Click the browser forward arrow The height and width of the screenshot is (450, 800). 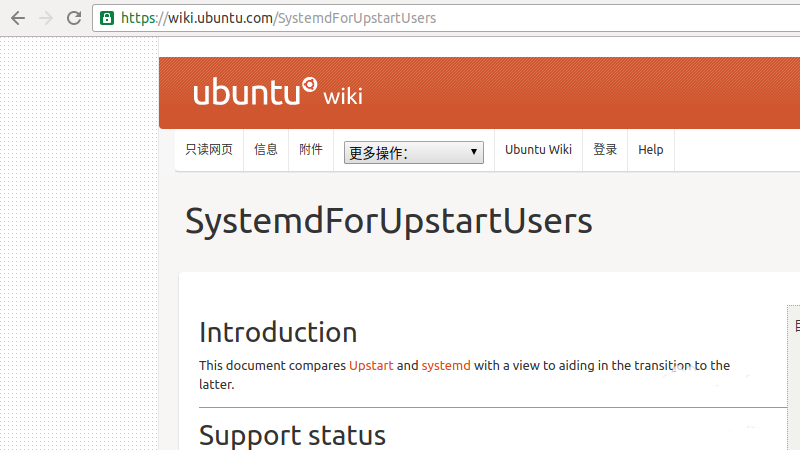tap(46, 18)
